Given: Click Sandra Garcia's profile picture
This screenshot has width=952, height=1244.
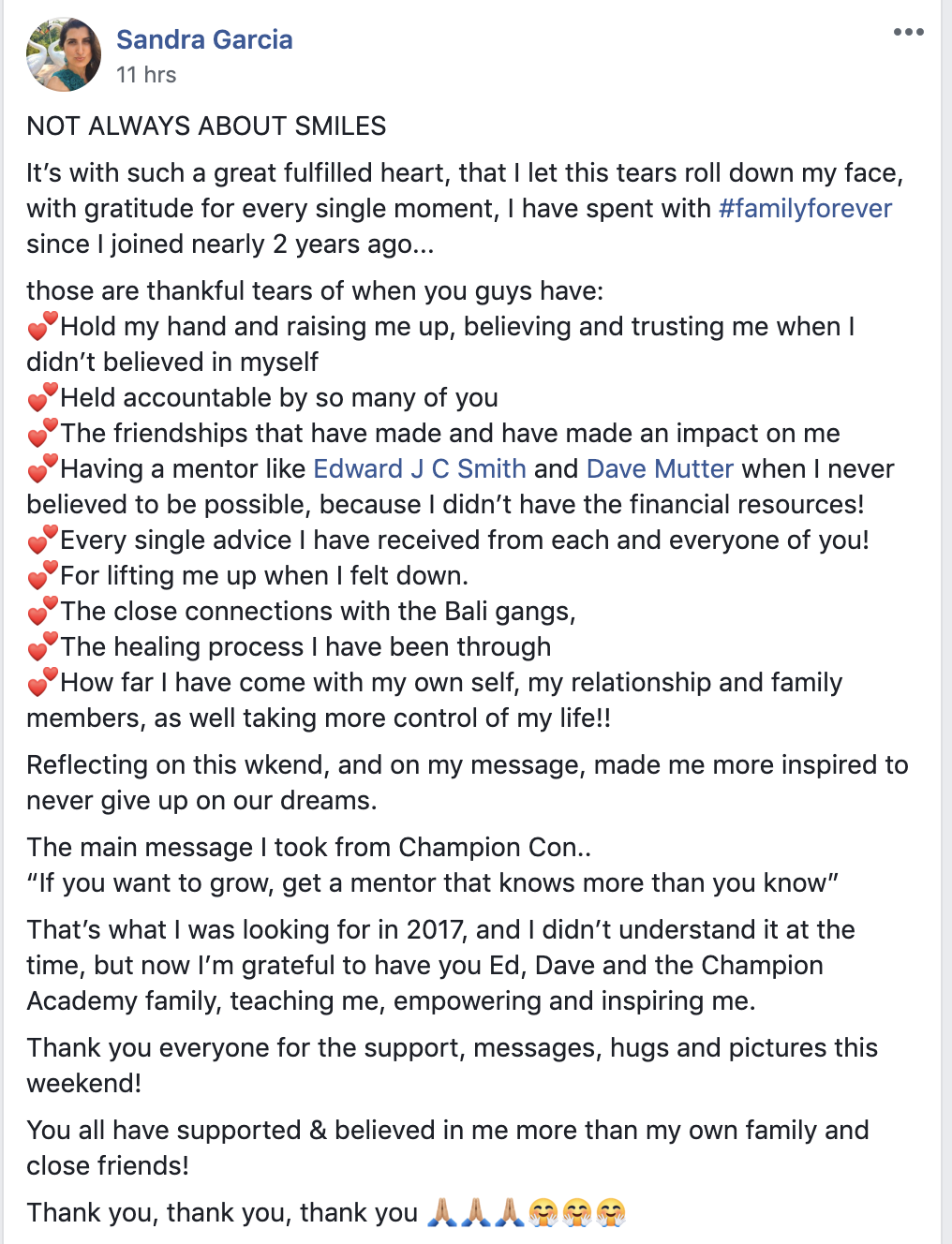Looking at the screenshot, I should [64, 54].
